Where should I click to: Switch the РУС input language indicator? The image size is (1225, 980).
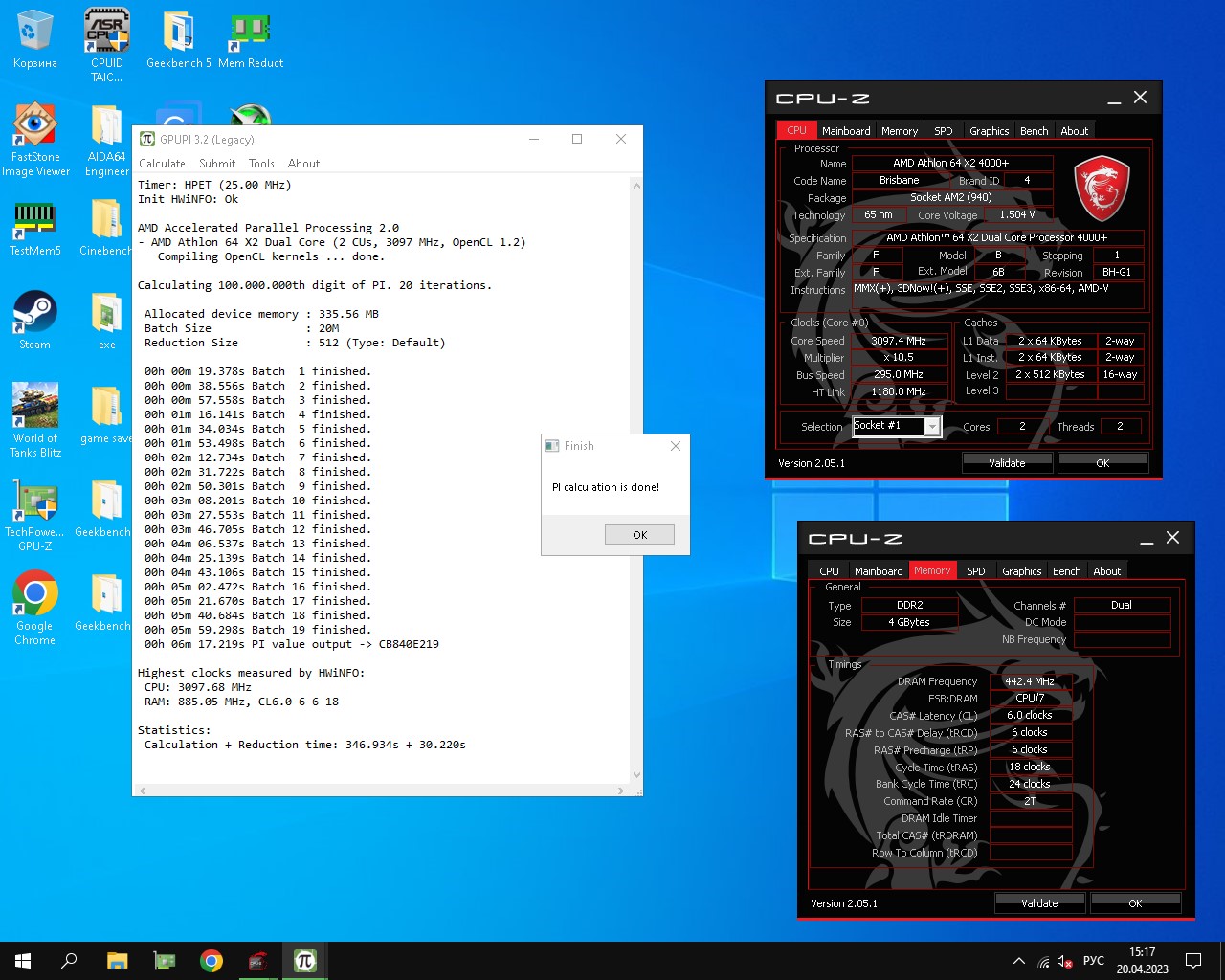tap(1094, 961)
